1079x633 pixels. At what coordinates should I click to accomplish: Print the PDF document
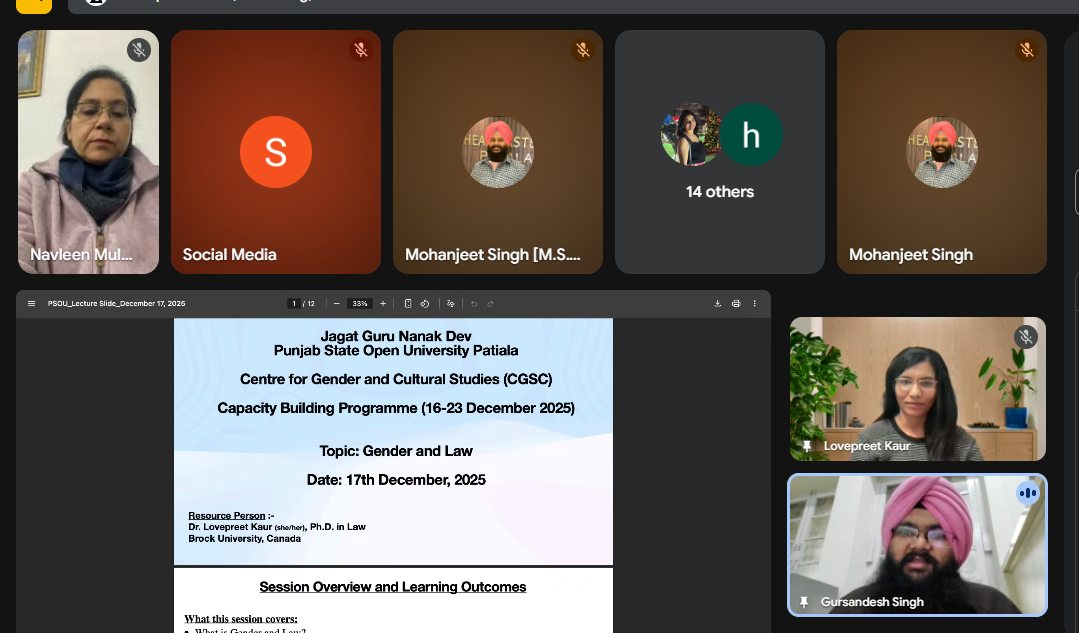[736, 303]
